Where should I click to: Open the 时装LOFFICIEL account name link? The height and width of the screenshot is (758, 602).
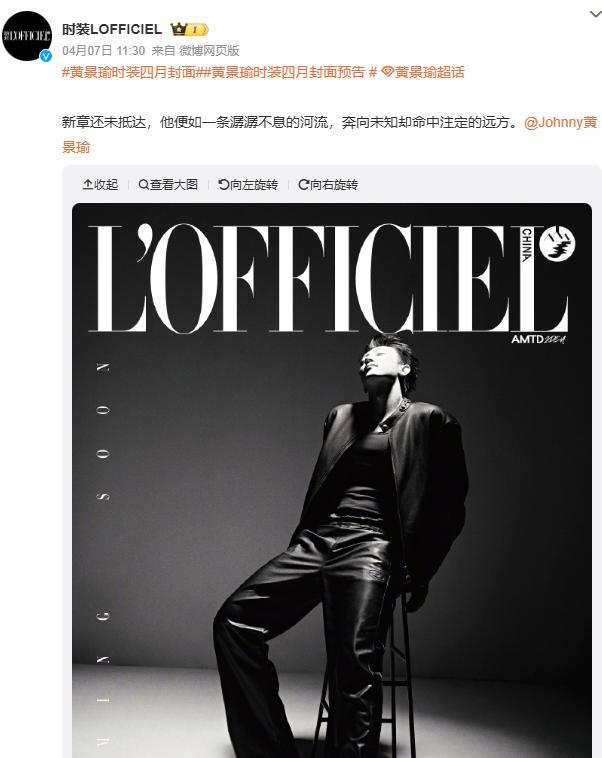pyautogui.click(x=112, y=29)
